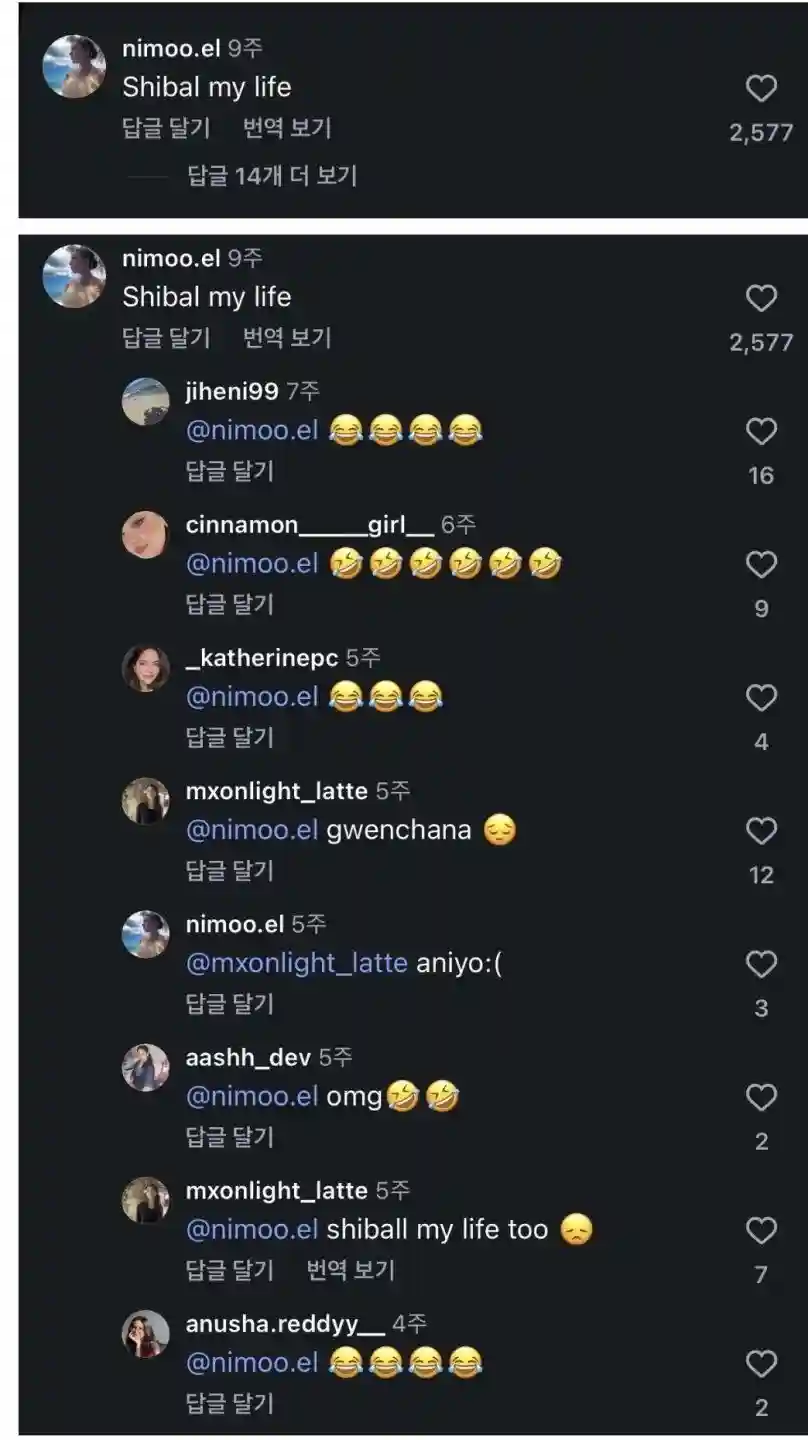Reply (답글 달기) to aashh_dev's comment

click(229, 1137)
